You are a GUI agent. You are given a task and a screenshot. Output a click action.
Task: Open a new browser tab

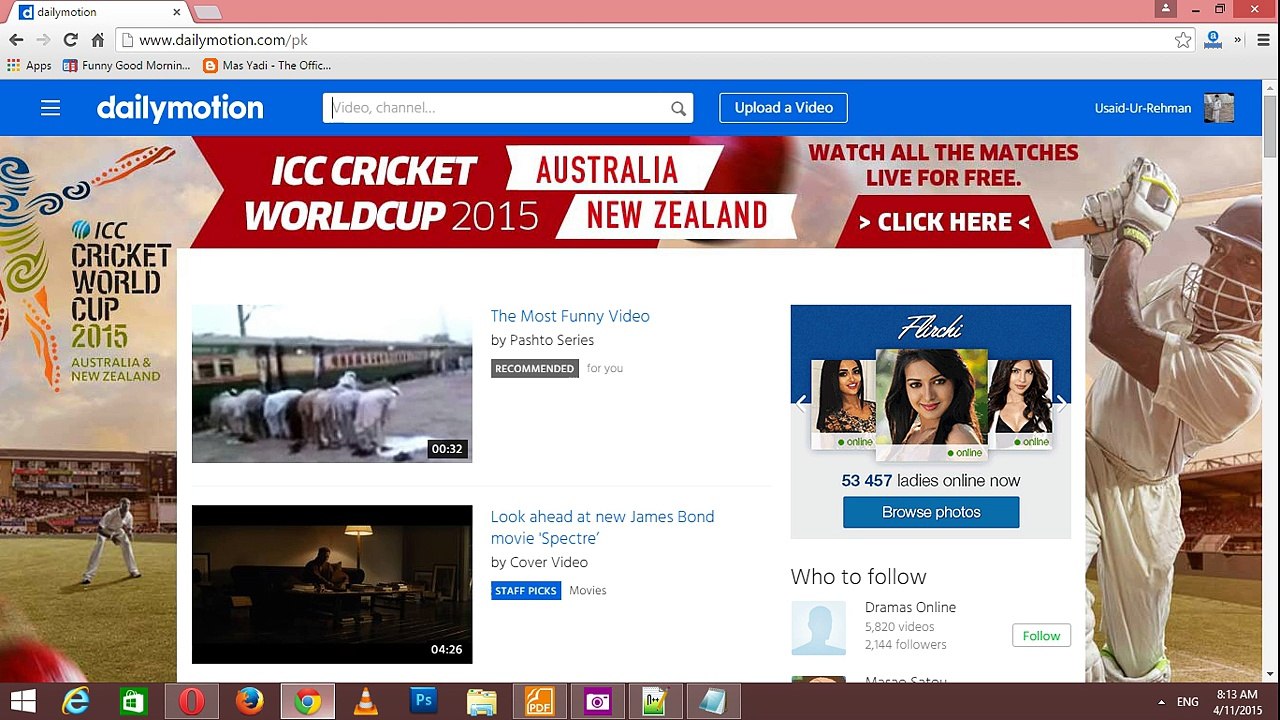tap(207, 12)
